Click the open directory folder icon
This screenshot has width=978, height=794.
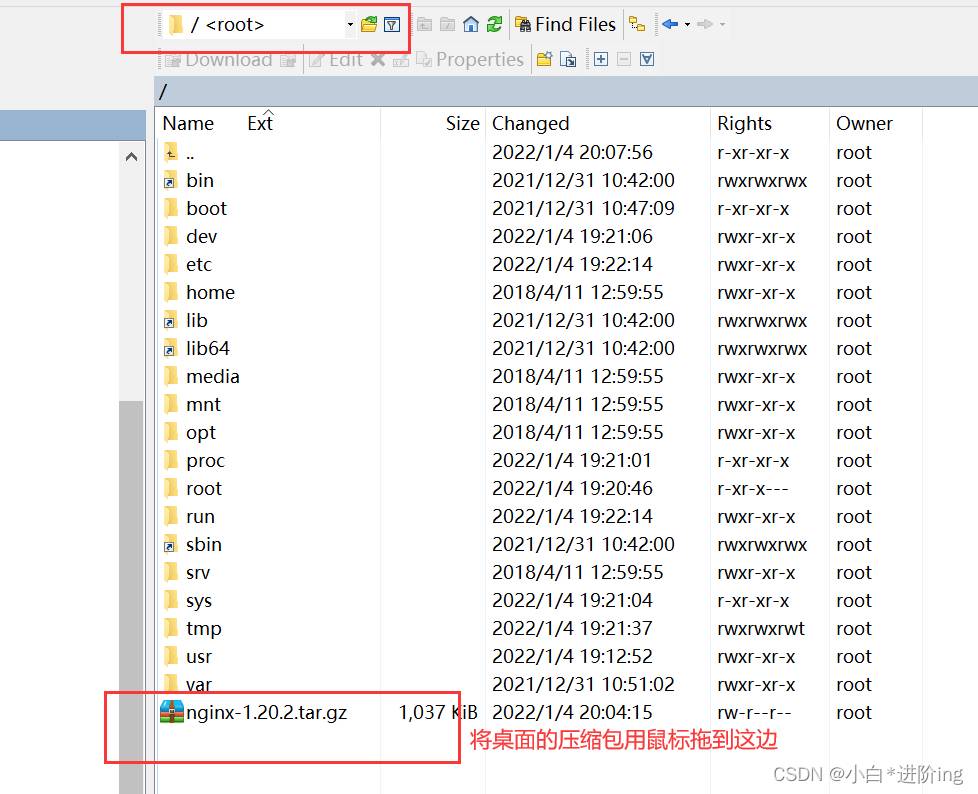click(369, 24)
